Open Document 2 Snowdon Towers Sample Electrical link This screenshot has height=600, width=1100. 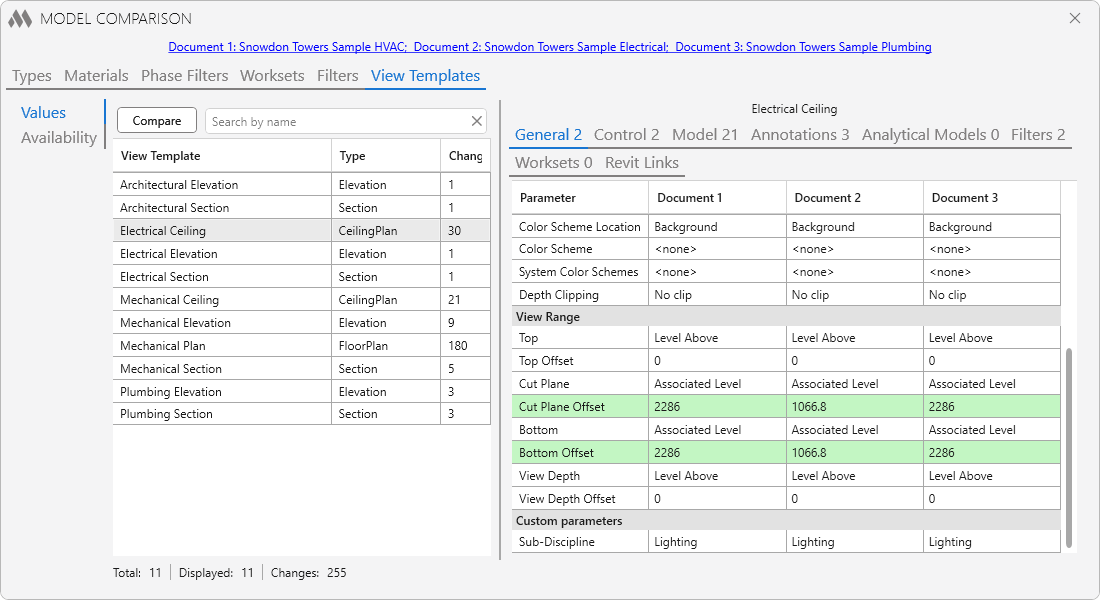[x=541, y=47]
